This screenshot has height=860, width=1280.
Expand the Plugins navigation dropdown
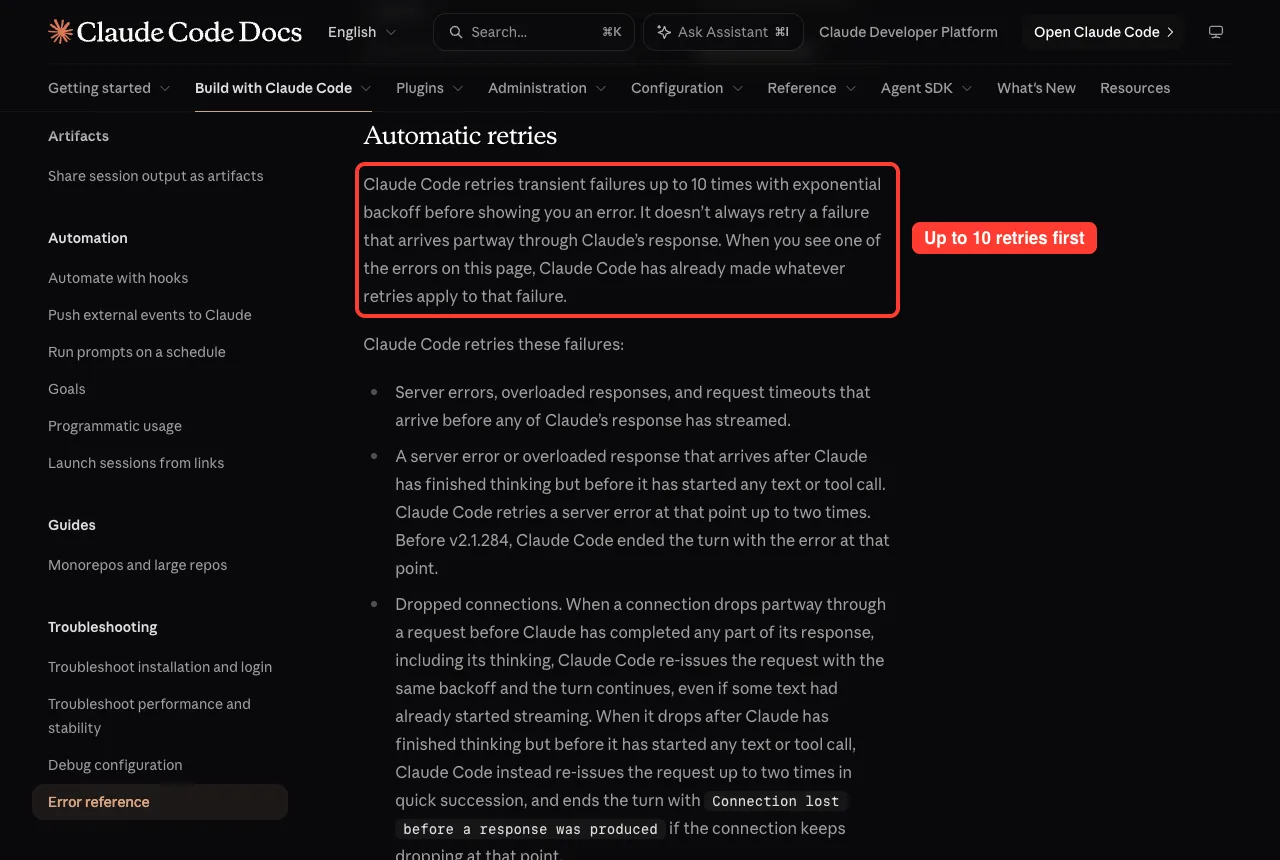pyautogui.click(x=430, y=88)
